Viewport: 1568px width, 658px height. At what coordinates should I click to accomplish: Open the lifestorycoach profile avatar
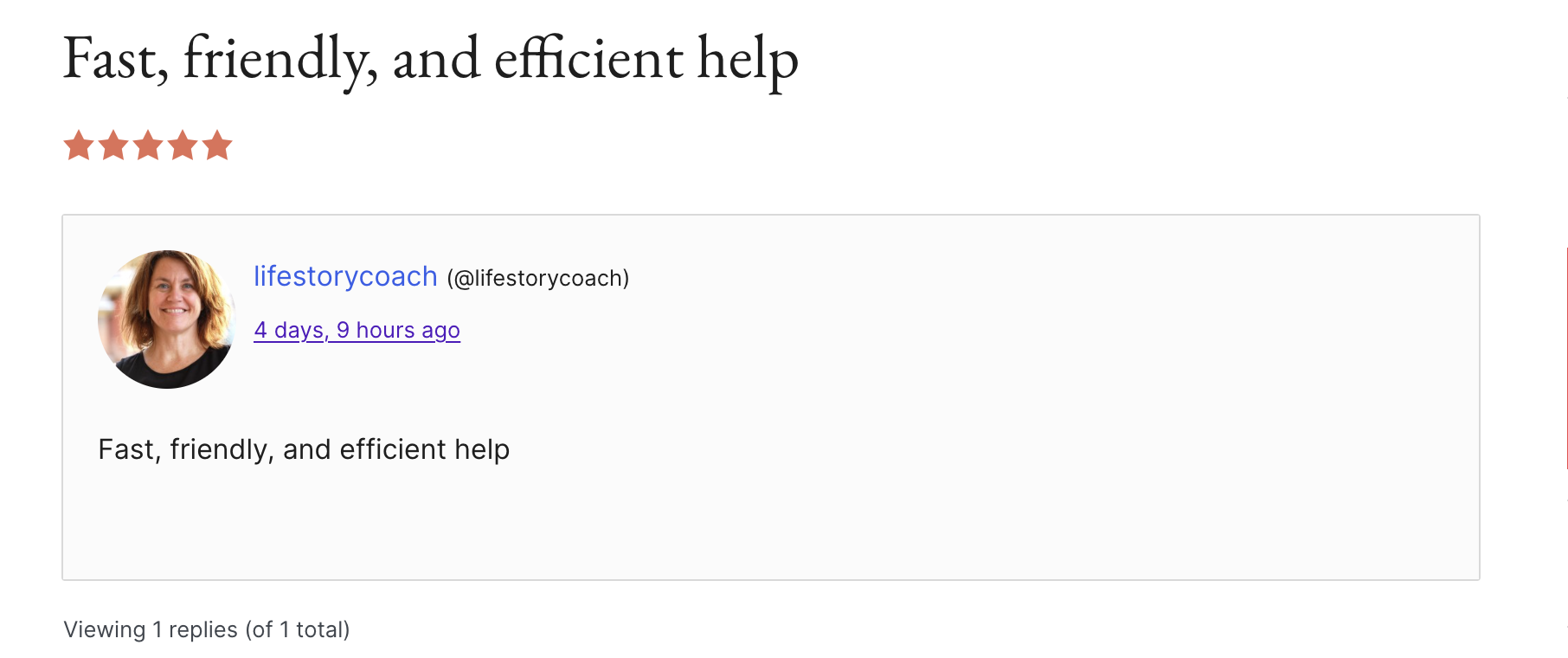pos(166,319)
